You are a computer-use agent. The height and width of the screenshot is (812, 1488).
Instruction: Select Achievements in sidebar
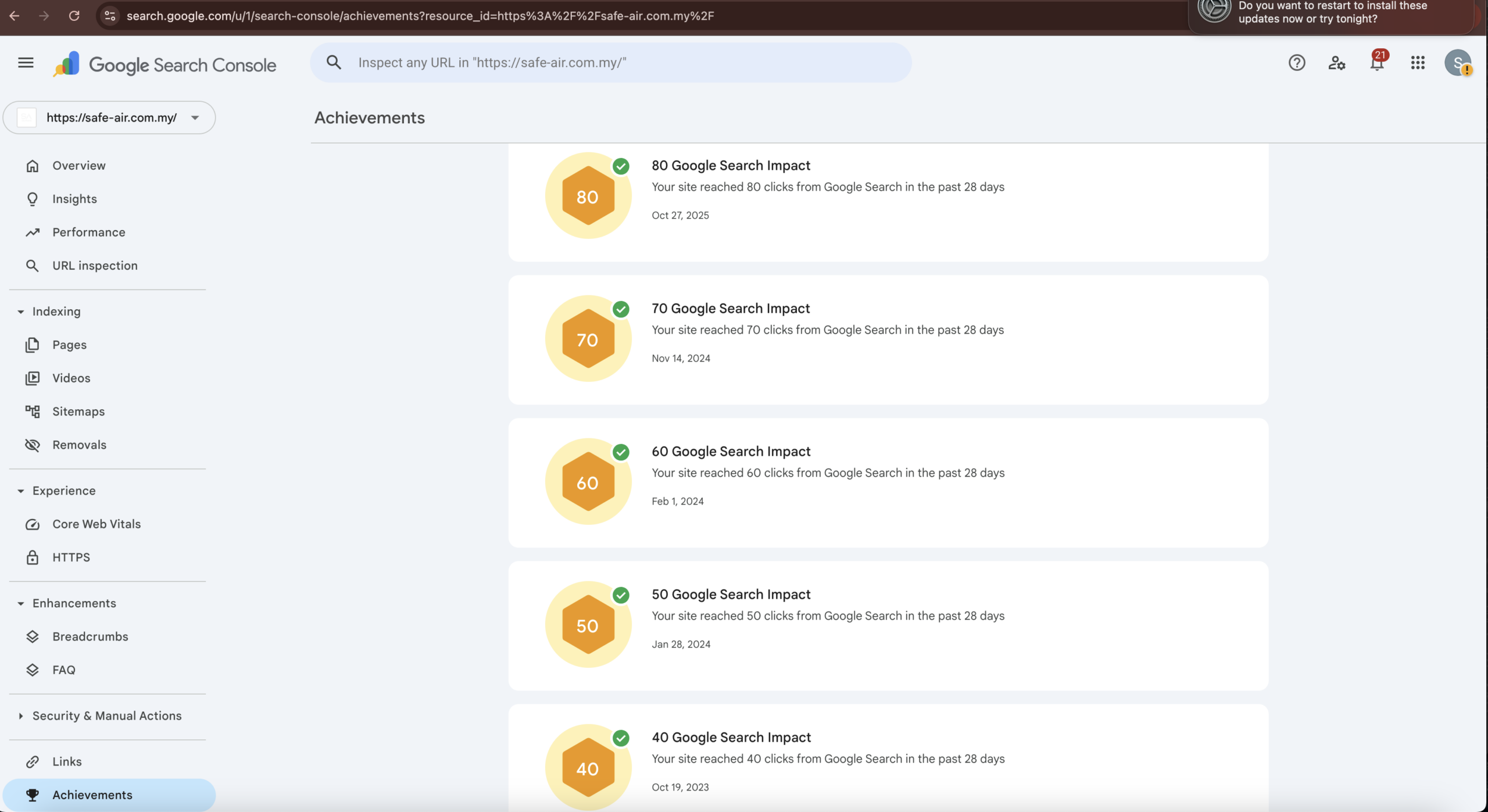click(109, 795)
